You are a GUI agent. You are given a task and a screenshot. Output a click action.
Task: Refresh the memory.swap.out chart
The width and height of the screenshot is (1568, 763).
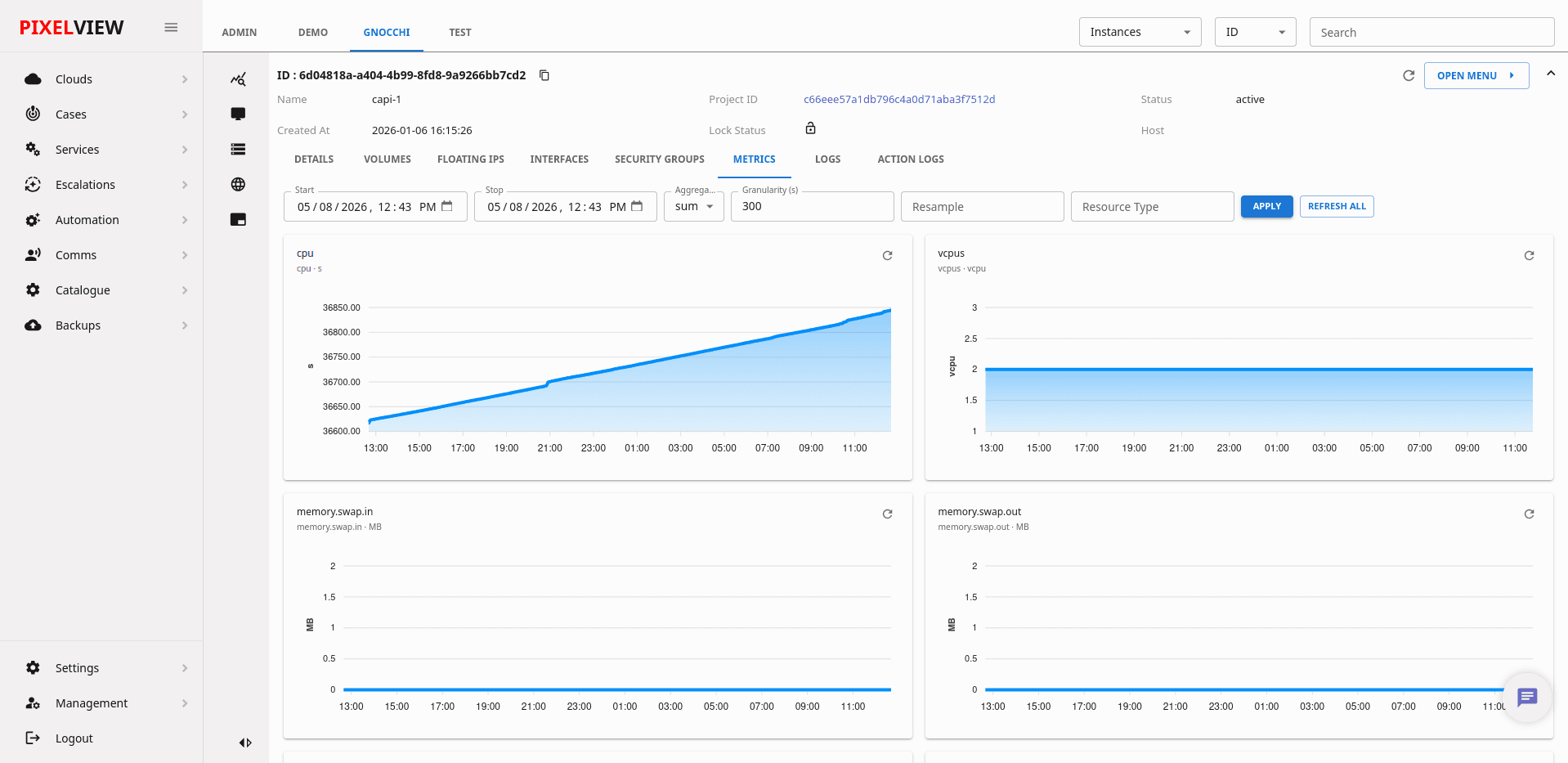(x=1529, y=514)
